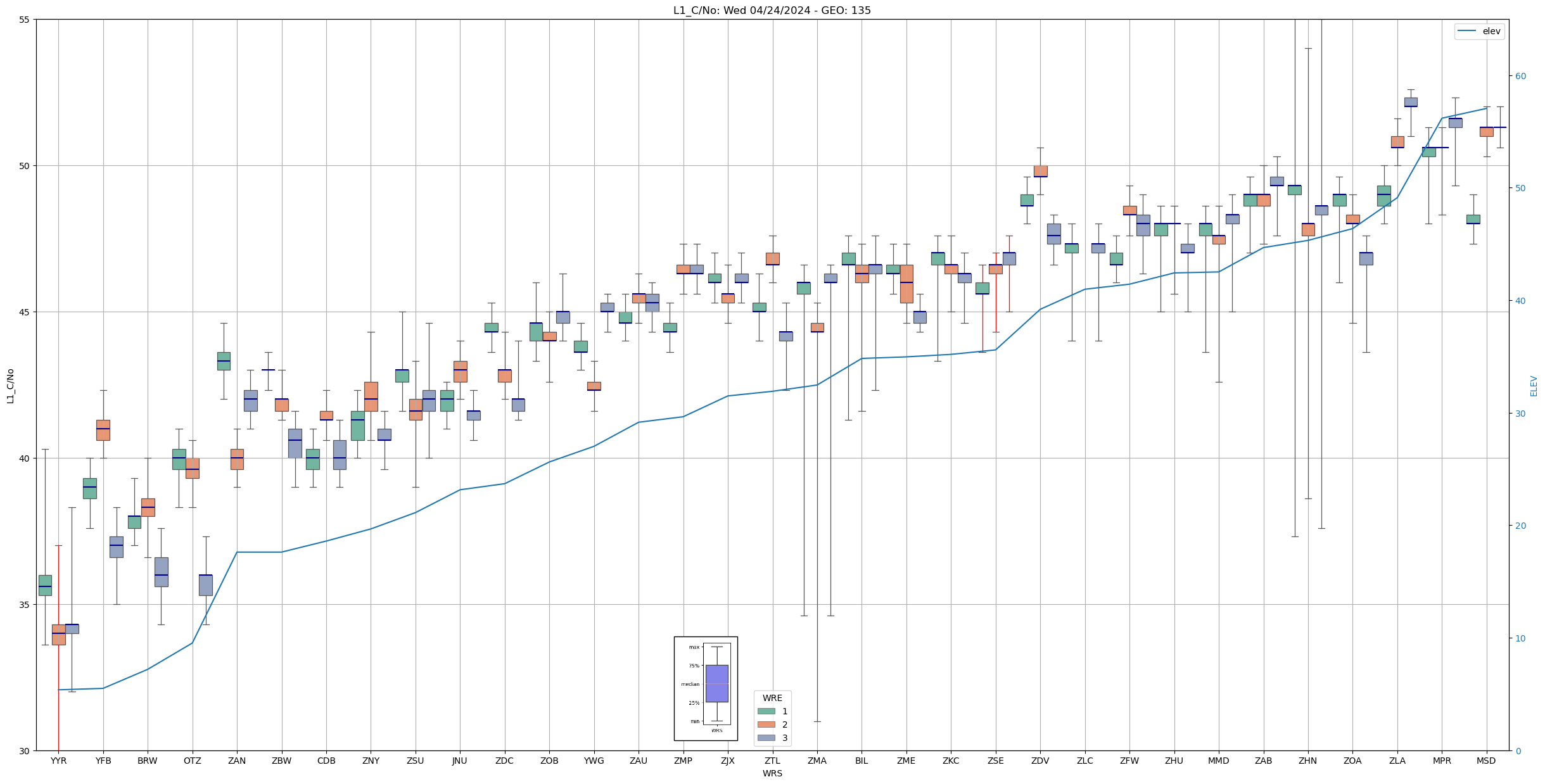Click the ZLC x-axis label

pos(1085,761)
